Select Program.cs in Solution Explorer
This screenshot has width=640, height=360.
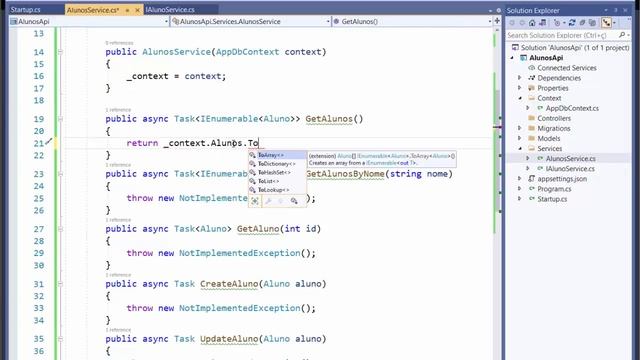coord(554,189)
